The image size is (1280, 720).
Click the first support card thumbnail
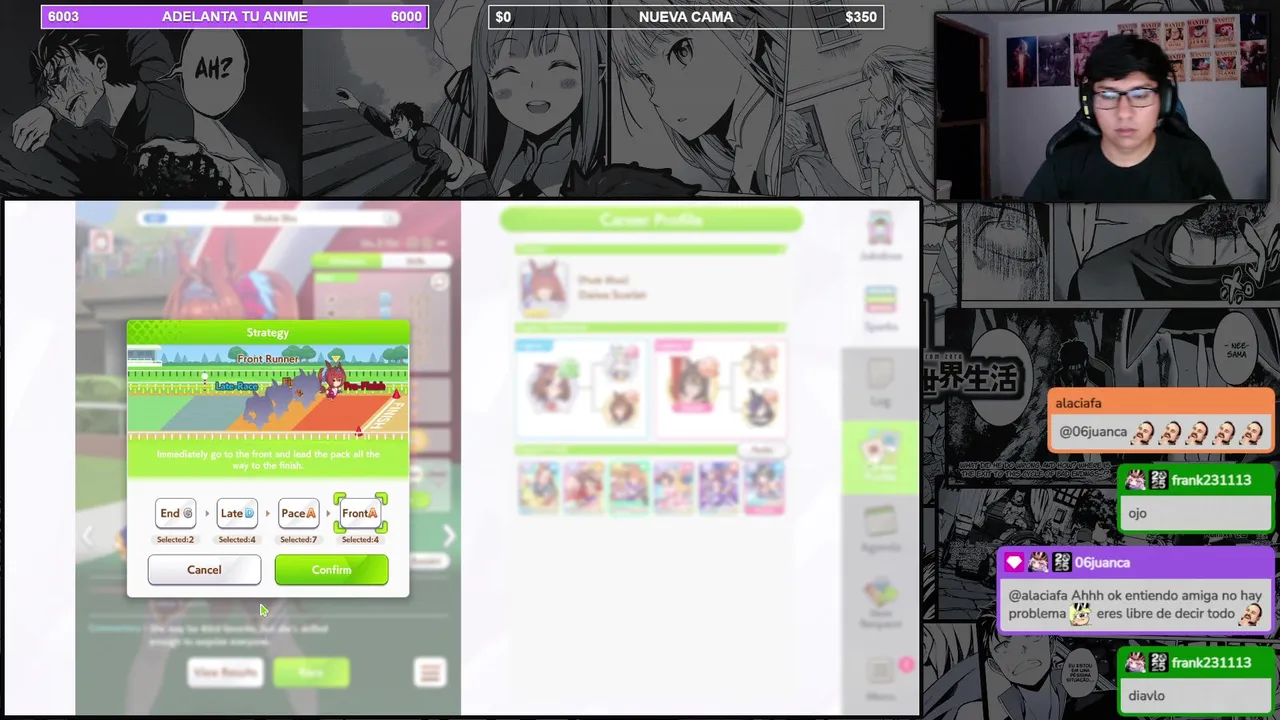pos(539,486)
